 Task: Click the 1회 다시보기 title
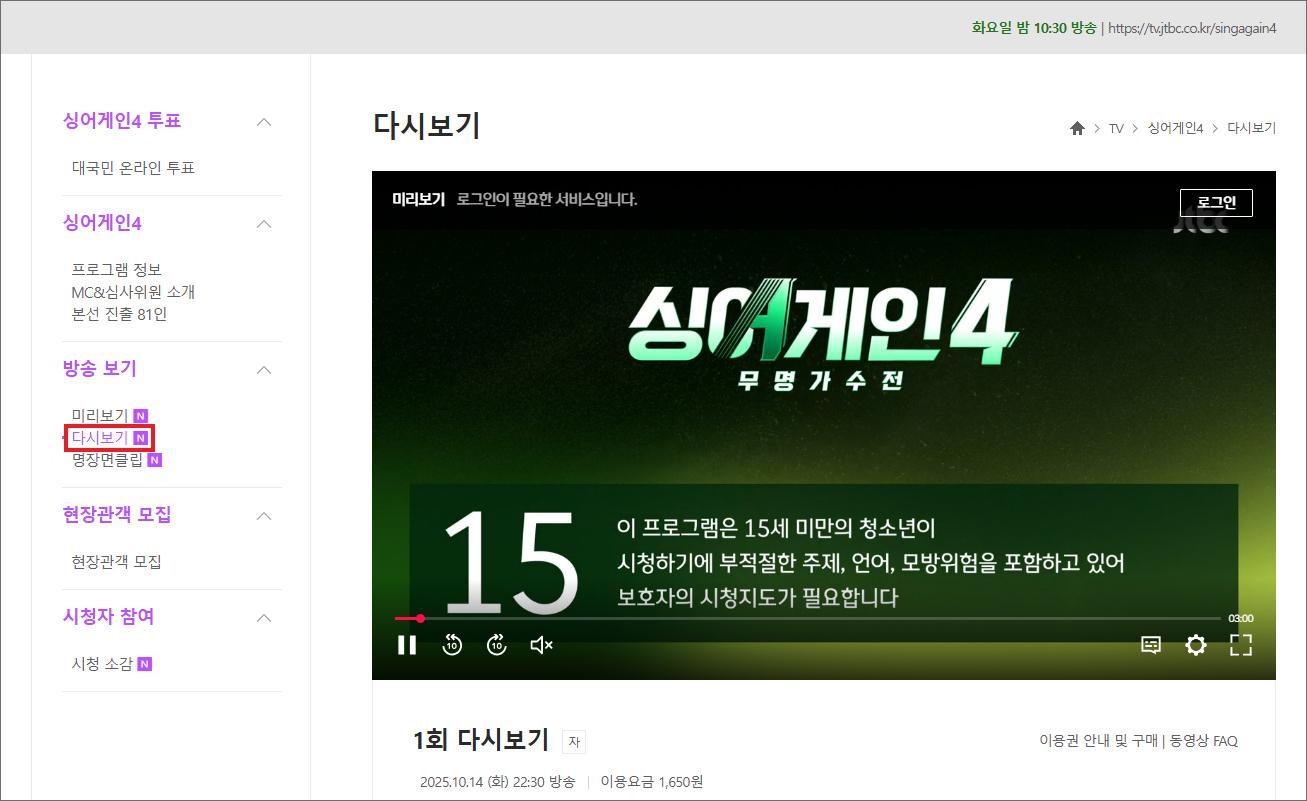480,740
